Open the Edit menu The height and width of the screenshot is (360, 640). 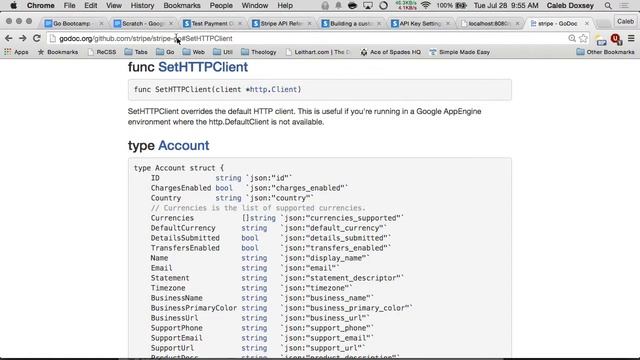[x=91, y=6]
